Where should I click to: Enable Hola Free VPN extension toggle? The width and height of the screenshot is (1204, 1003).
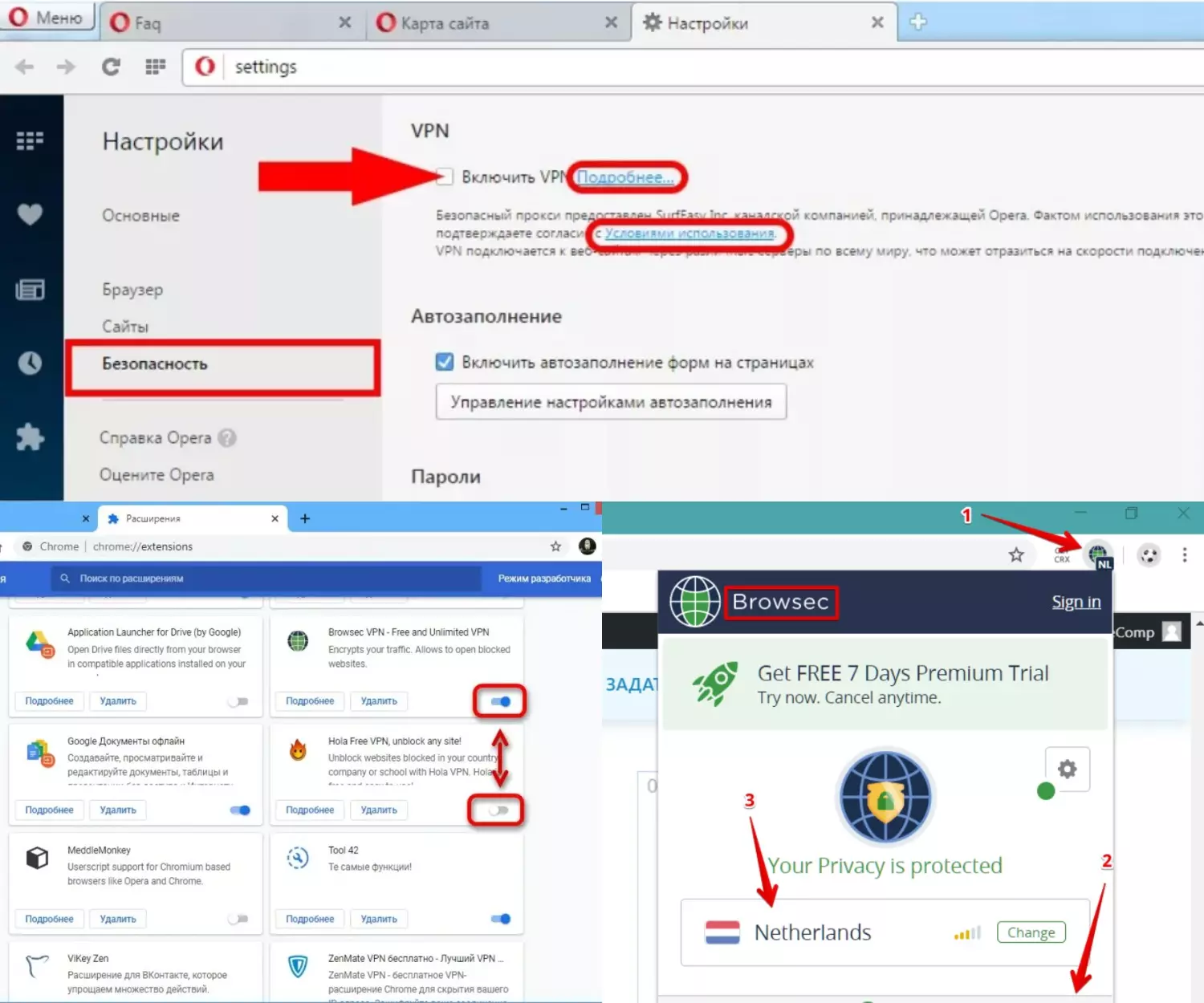[498, 810]
